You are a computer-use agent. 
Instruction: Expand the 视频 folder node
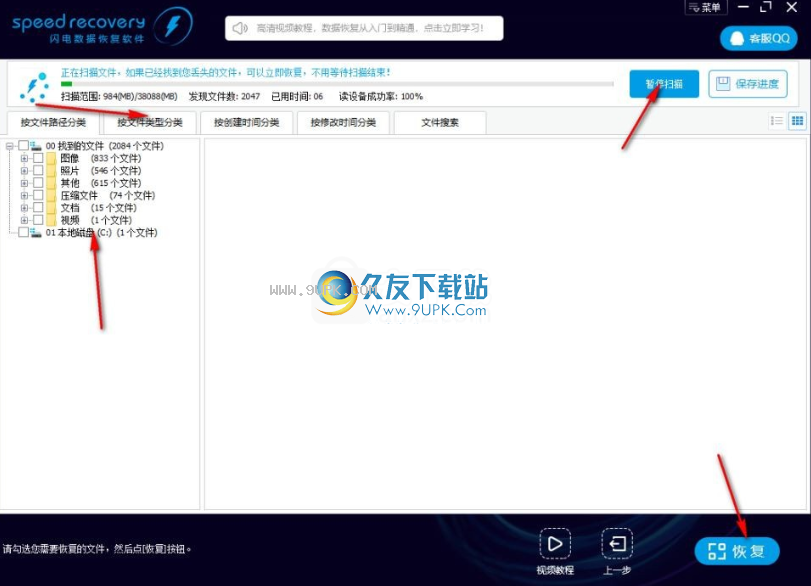(x=24, y=220)
